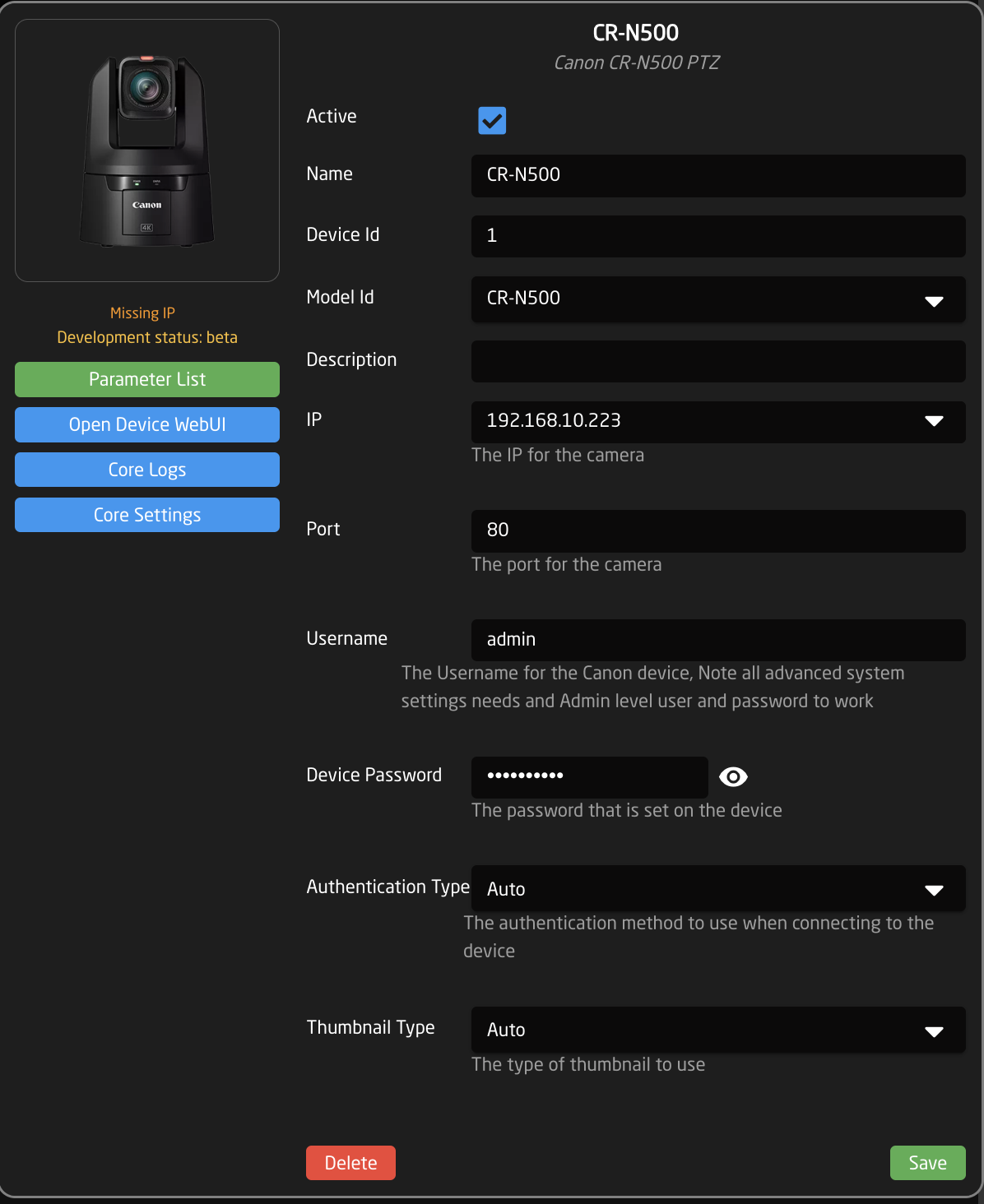Image resolution: width=984 pixels, height=1204 pixels.
Task: Select the Name field showing CR-N500
Action: click(x=717, y=175)
